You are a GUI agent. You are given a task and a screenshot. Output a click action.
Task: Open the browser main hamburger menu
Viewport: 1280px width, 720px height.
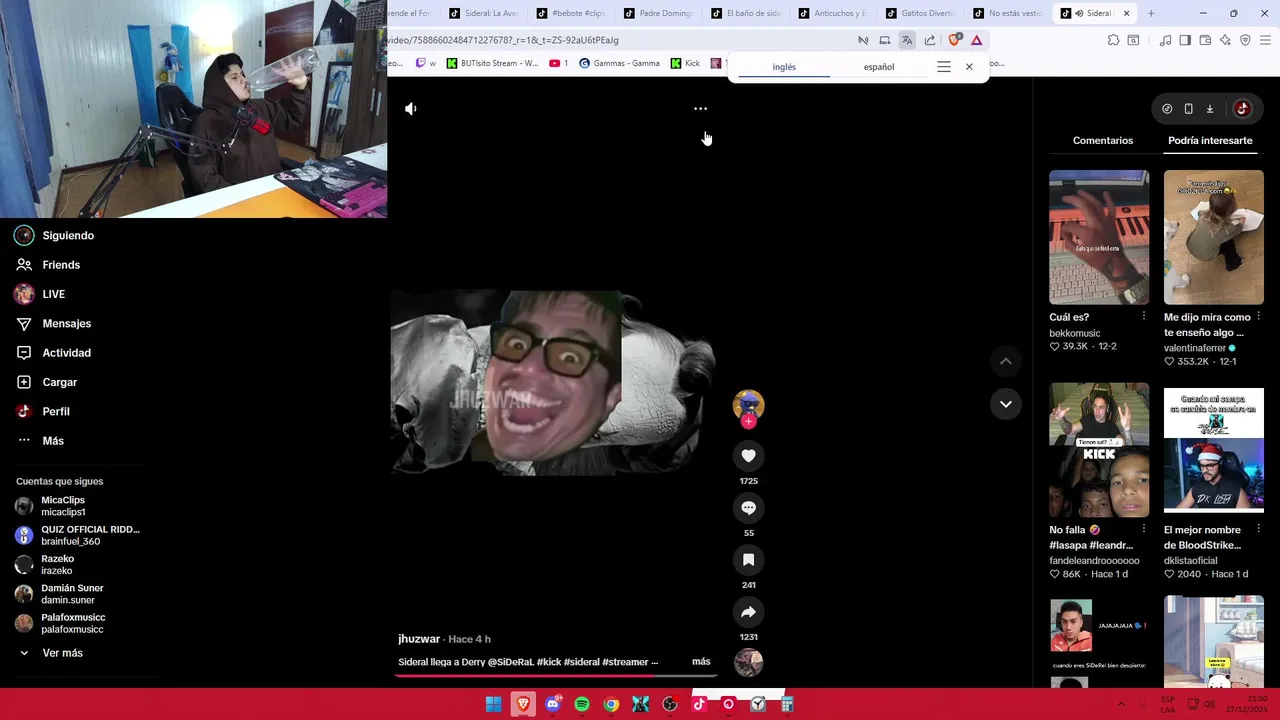(1266, 40)
